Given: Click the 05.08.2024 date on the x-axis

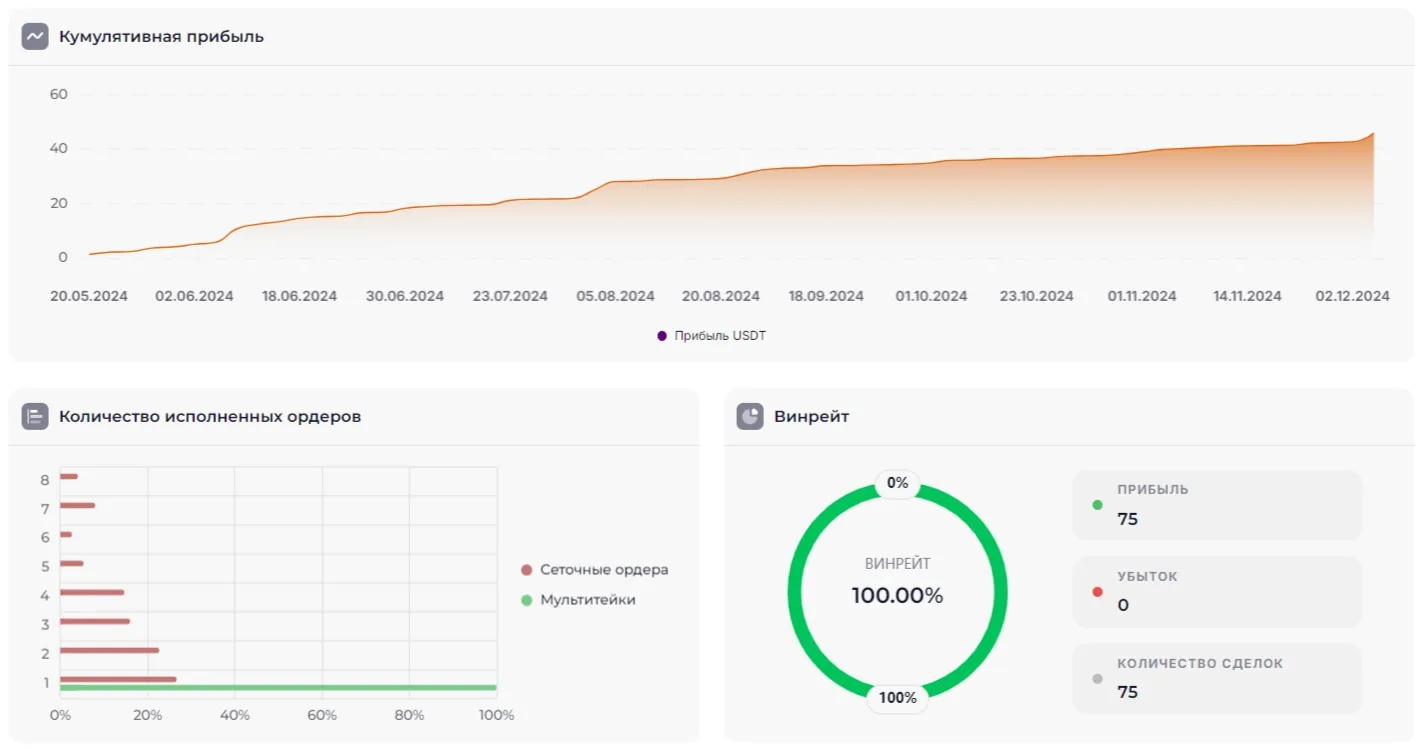Looking at the screenshot, I should tap(615, 296).
